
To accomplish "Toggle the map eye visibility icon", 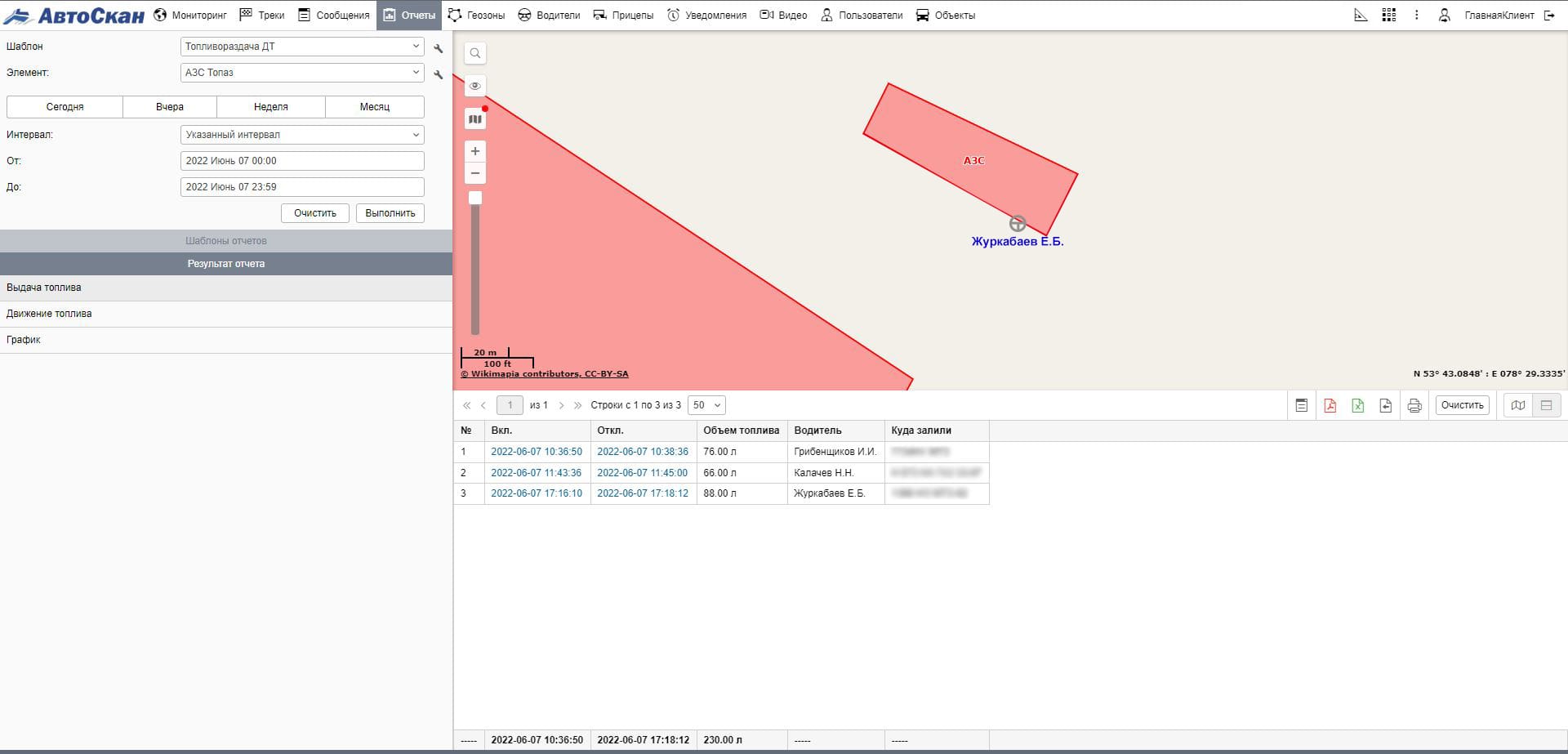I will [x=474, y=86].
